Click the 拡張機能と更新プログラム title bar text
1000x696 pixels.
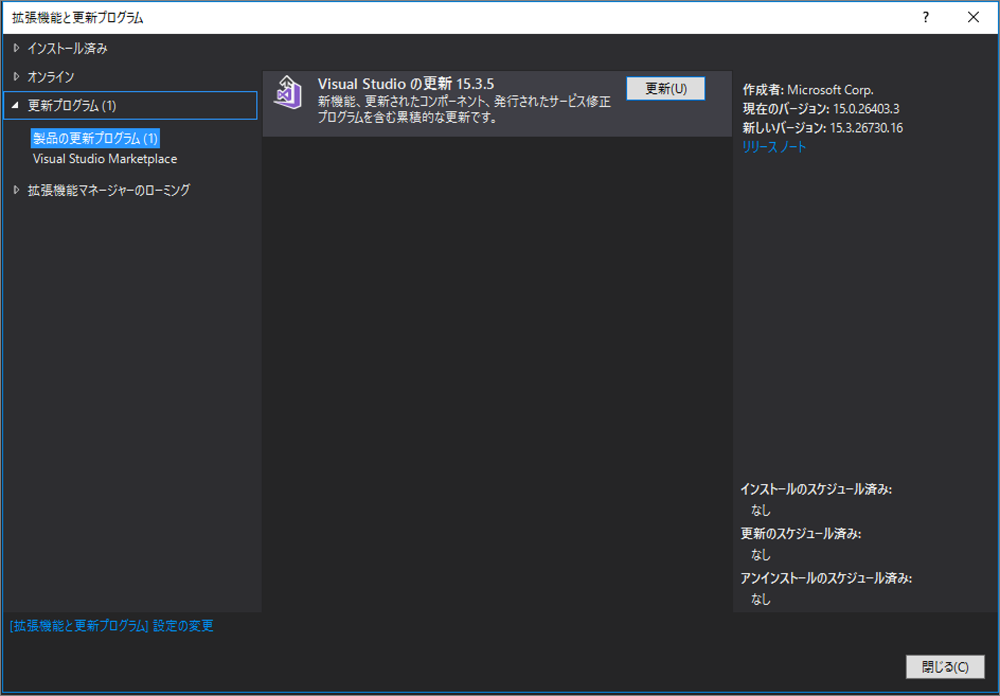pos(78,18)
